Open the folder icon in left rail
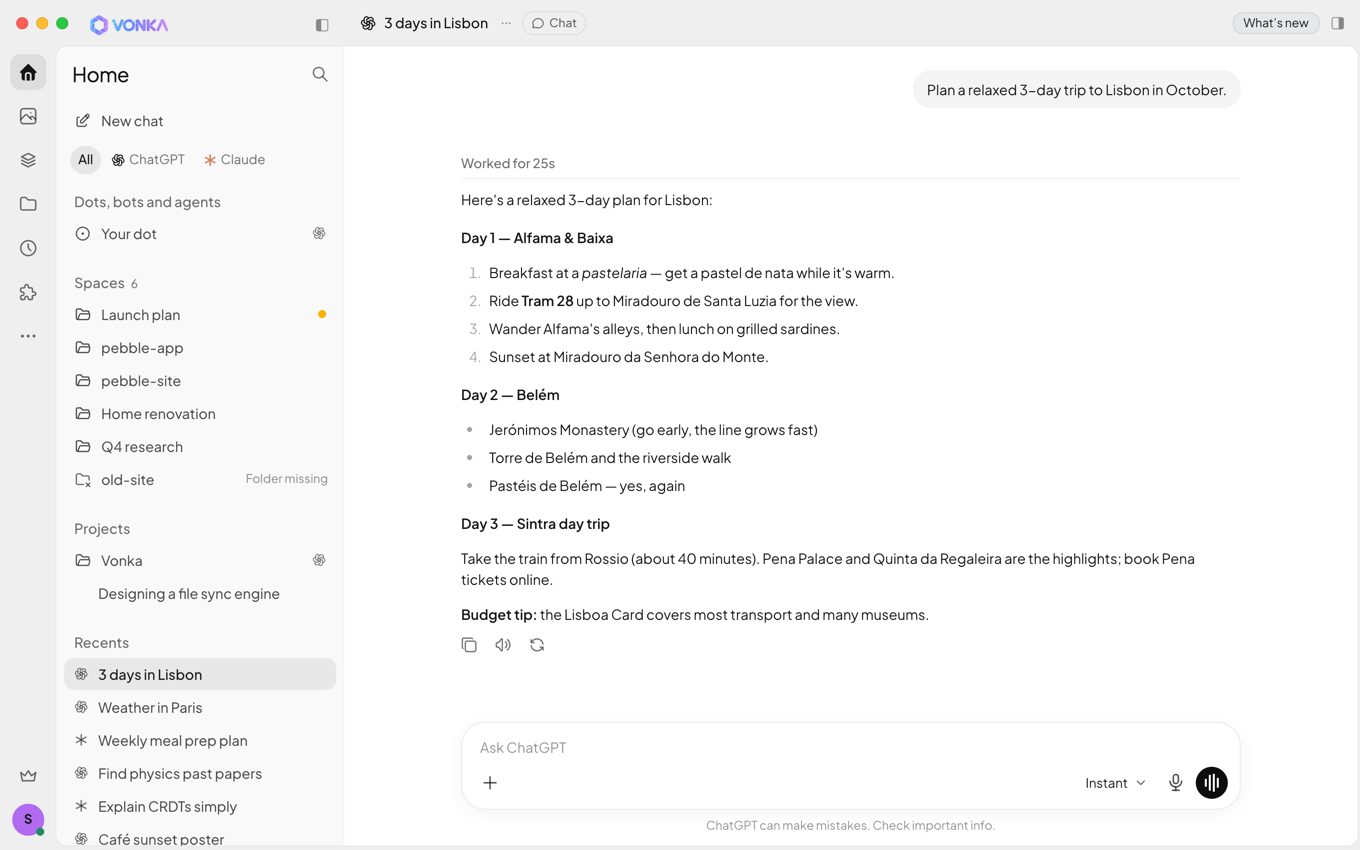The width and height of the screenshot is (1360, 850). [x=28, y=204]
